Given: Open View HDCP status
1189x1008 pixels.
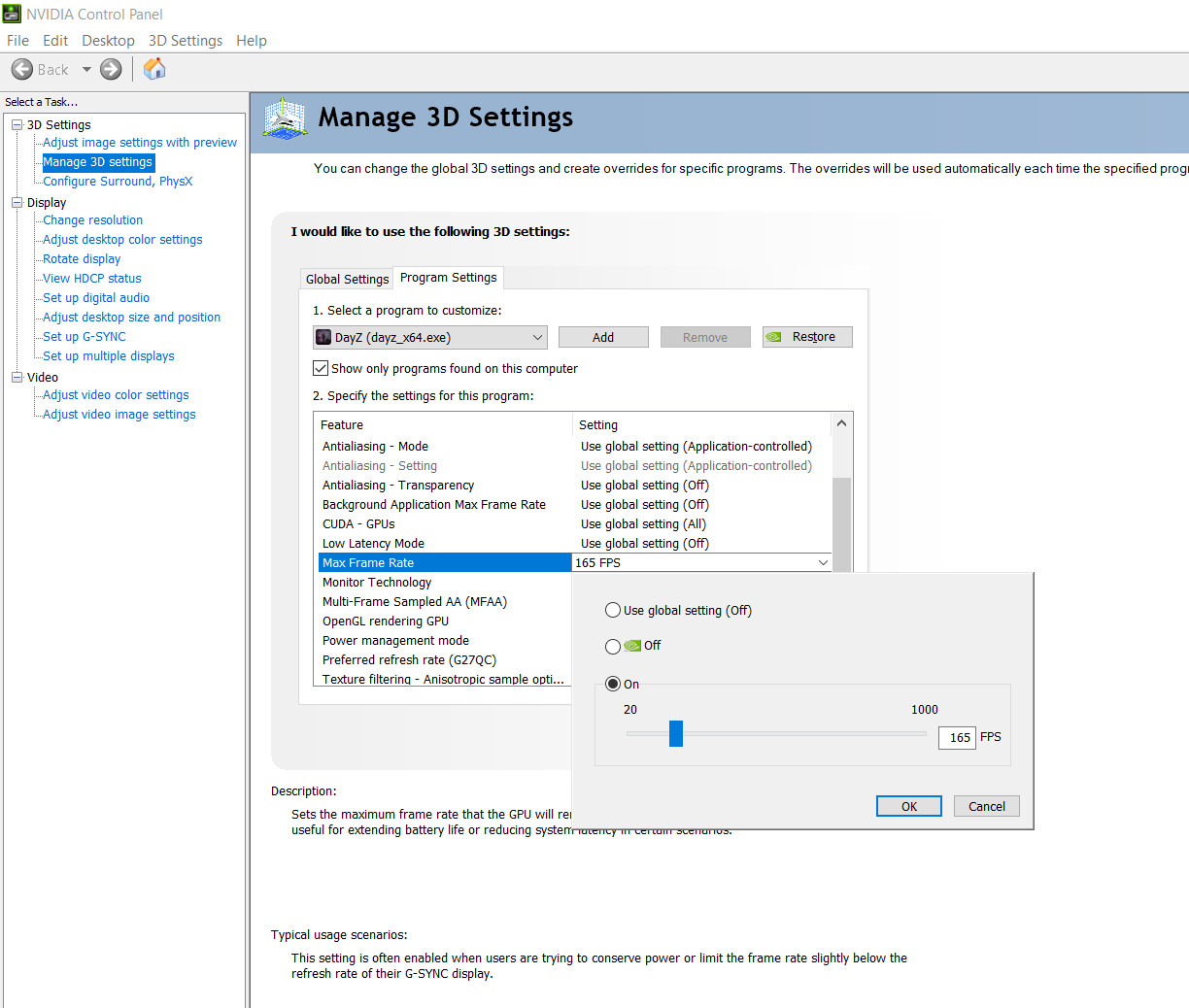Looking at the screenshot, I should [x=92, y=278].
